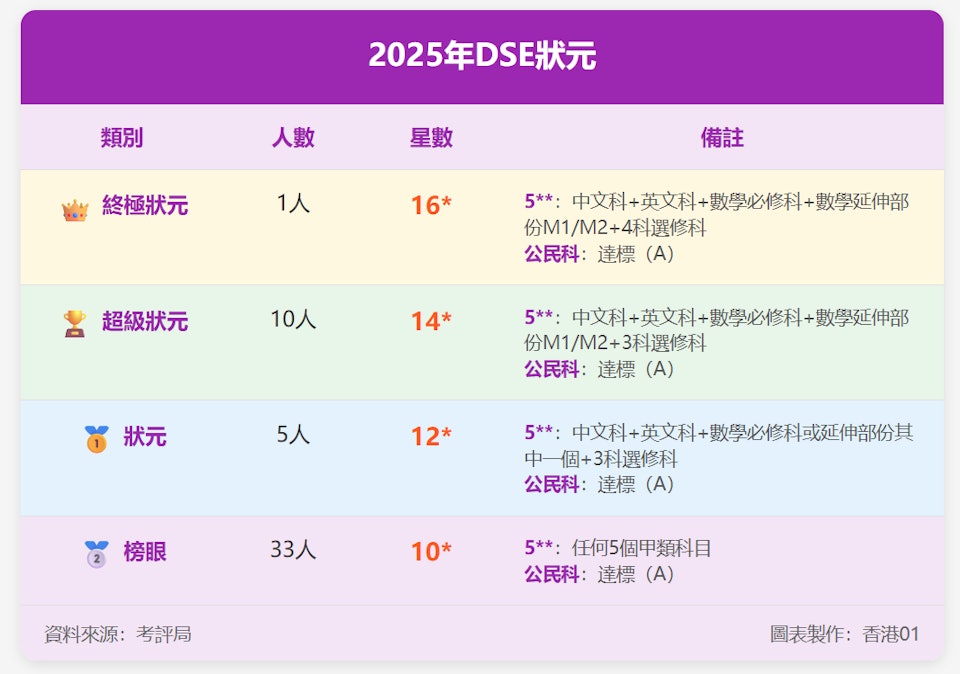Select the 星數 column header

tap(431, 138)
